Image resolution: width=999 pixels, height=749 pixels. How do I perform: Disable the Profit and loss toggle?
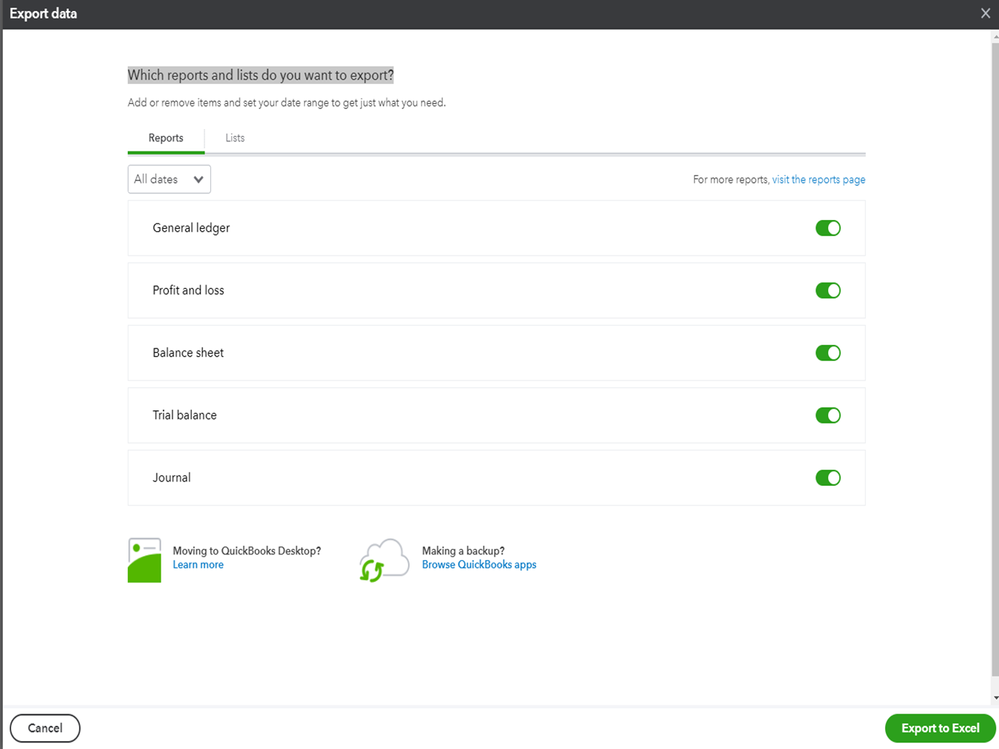(x=828, y=290)
